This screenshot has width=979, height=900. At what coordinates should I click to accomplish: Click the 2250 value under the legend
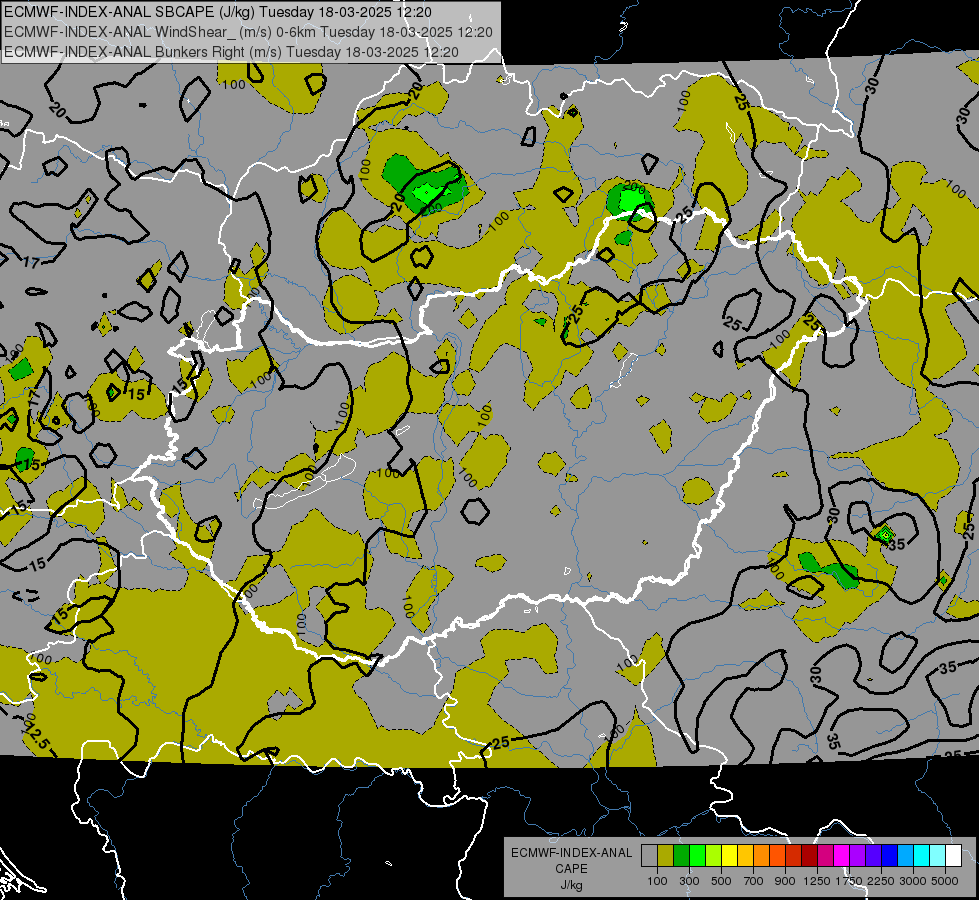coord(881,881)
